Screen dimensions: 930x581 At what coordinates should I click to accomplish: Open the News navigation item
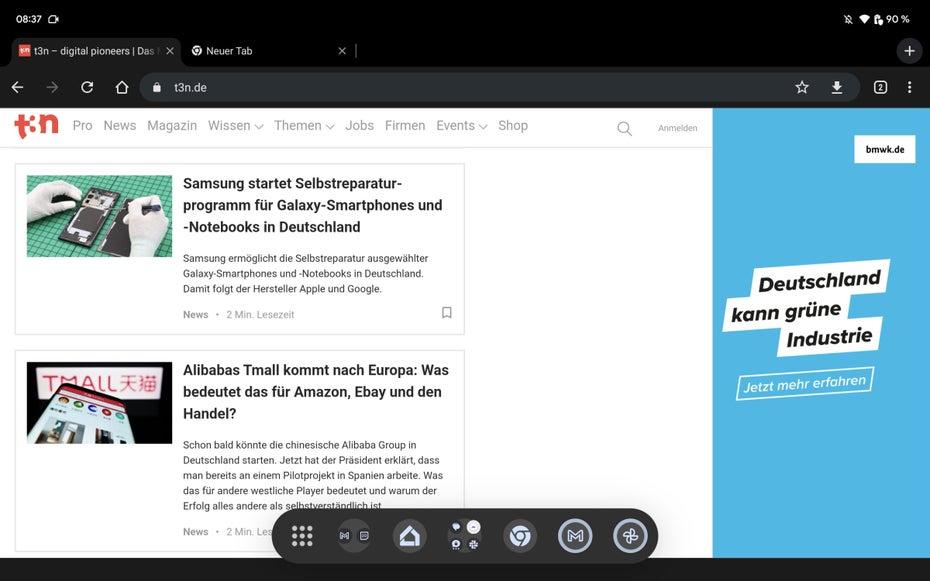coord(120,126)
